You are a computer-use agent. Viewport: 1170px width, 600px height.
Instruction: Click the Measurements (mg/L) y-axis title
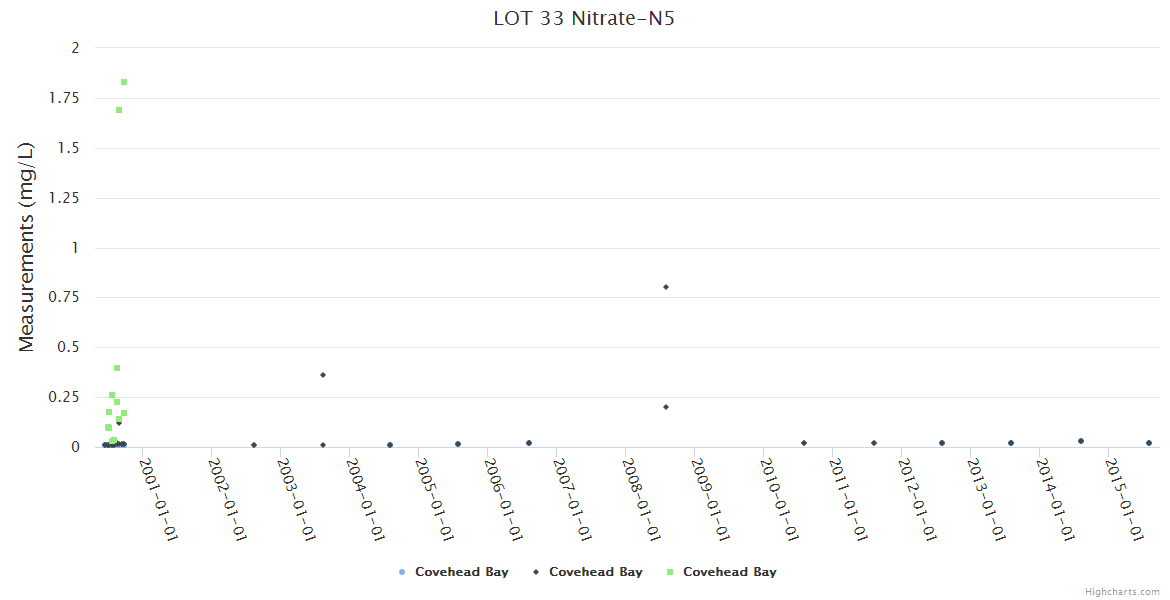click(x=27, y=247)
